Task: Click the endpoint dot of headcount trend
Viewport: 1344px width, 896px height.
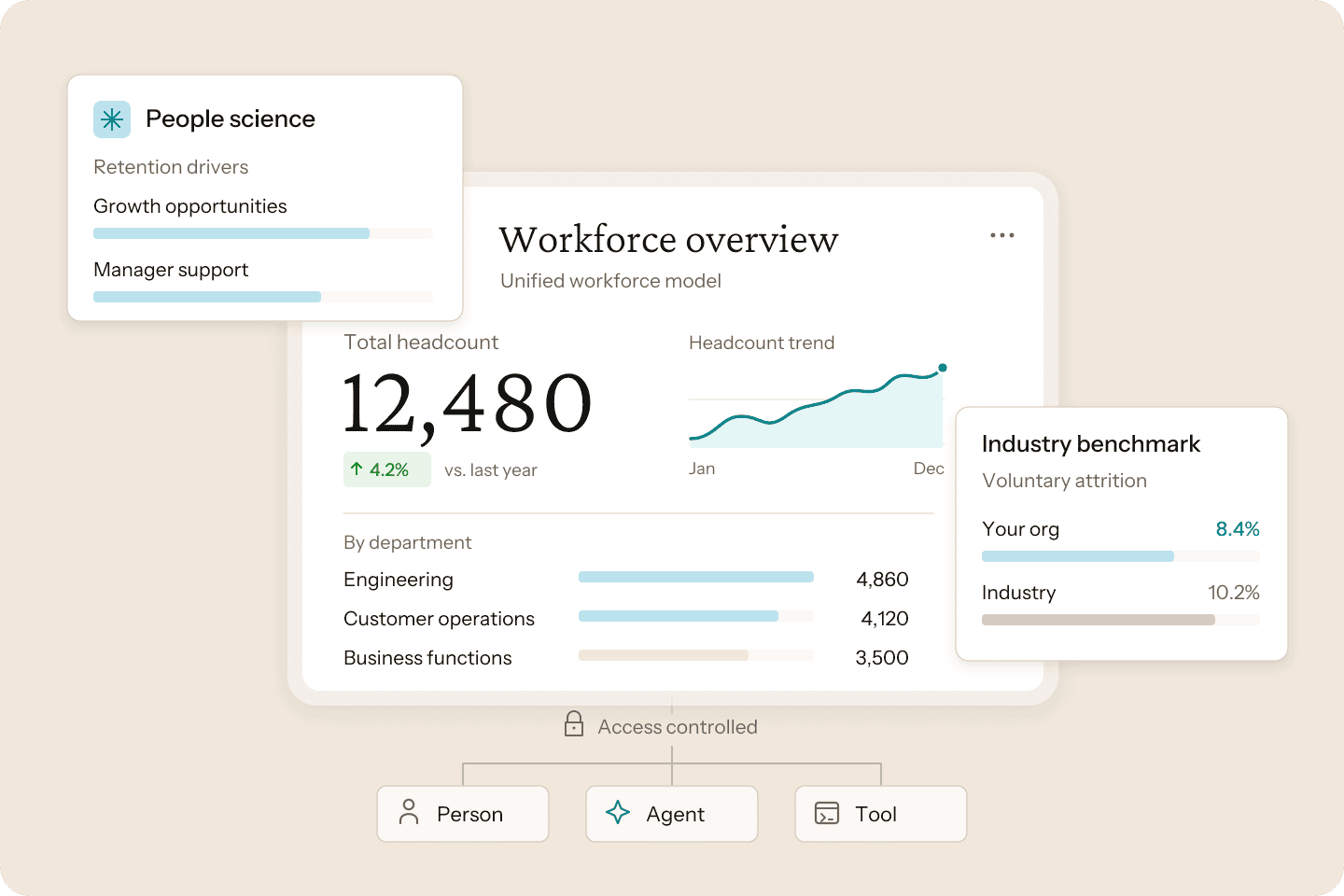Action: pyautogui.click(x=943, y=368)
